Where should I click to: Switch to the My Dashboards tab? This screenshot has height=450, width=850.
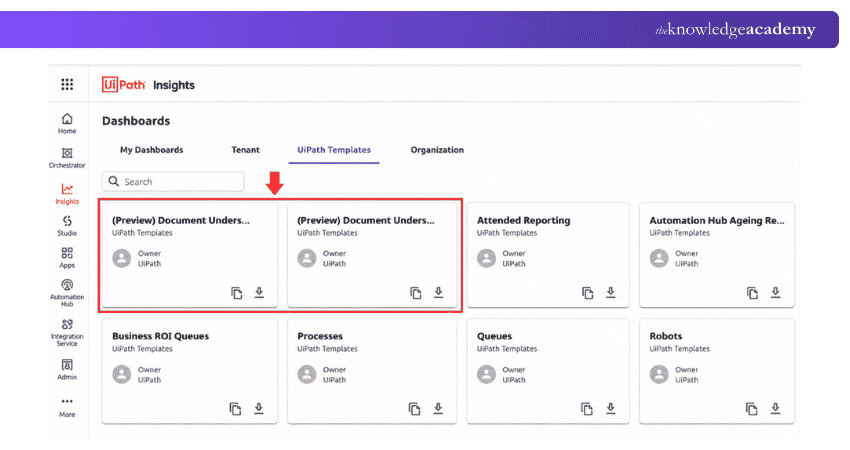pos(152,150)
